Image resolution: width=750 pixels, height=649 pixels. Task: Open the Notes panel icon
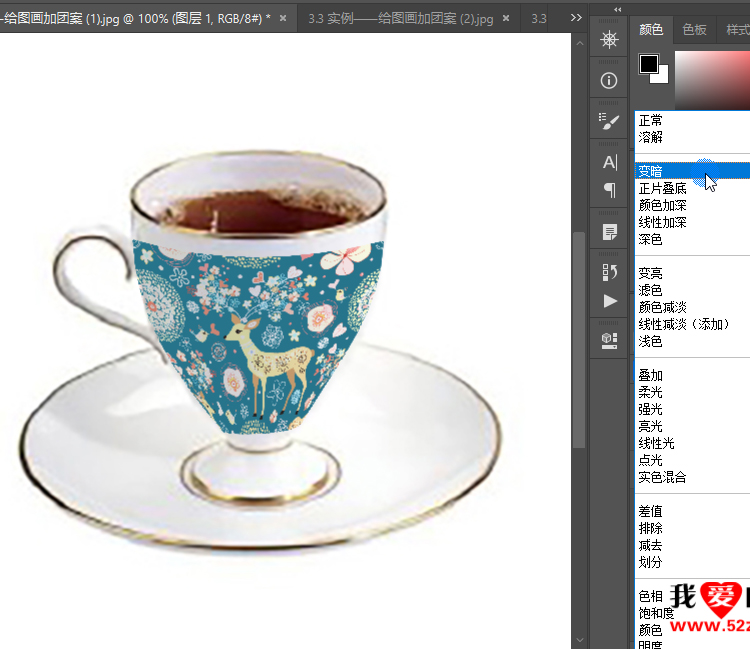coord(609,232)
